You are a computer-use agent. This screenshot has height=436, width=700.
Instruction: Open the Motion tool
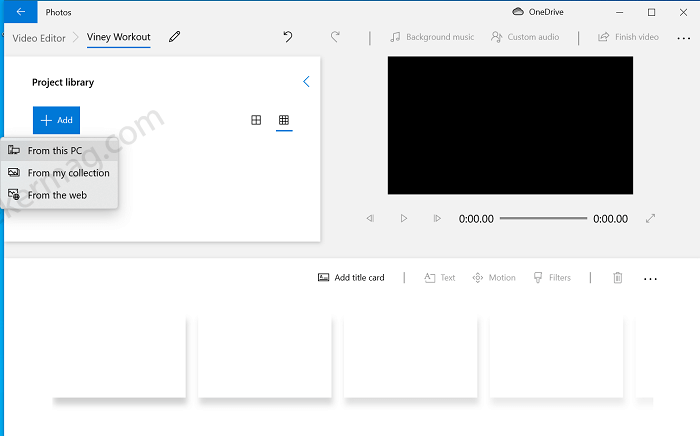494,278
